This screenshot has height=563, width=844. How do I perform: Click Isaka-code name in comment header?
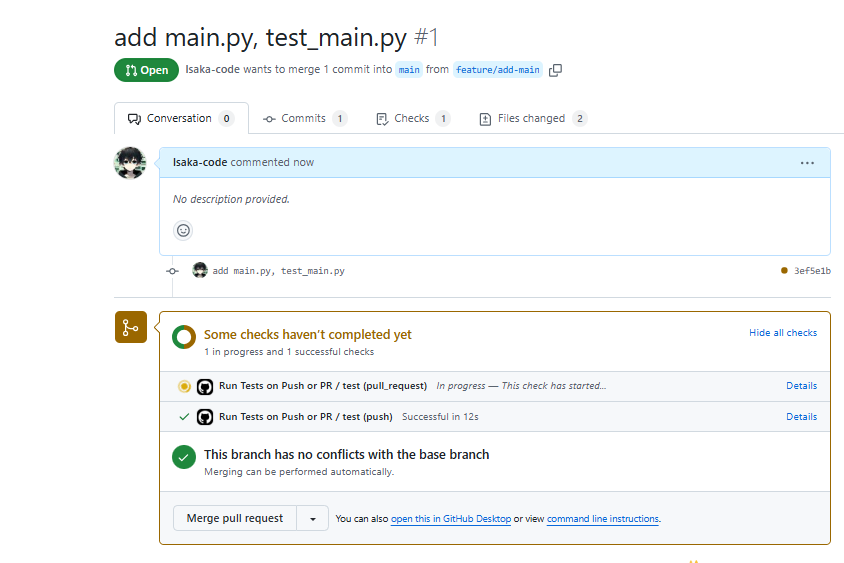pyautogui.click(x=200, y=162)
